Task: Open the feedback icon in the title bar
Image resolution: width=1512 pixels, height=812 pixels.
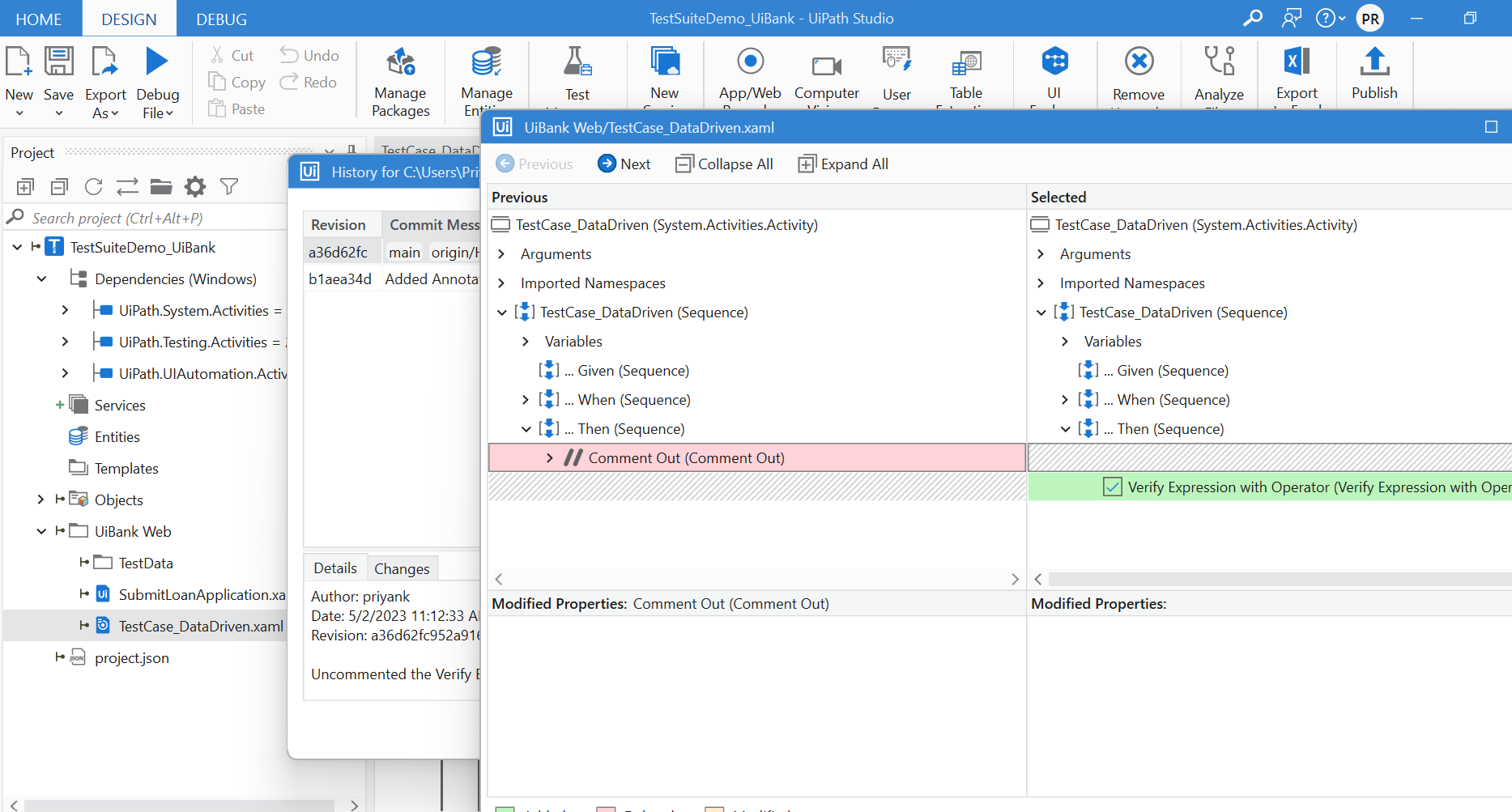Action: [1292, 18]
